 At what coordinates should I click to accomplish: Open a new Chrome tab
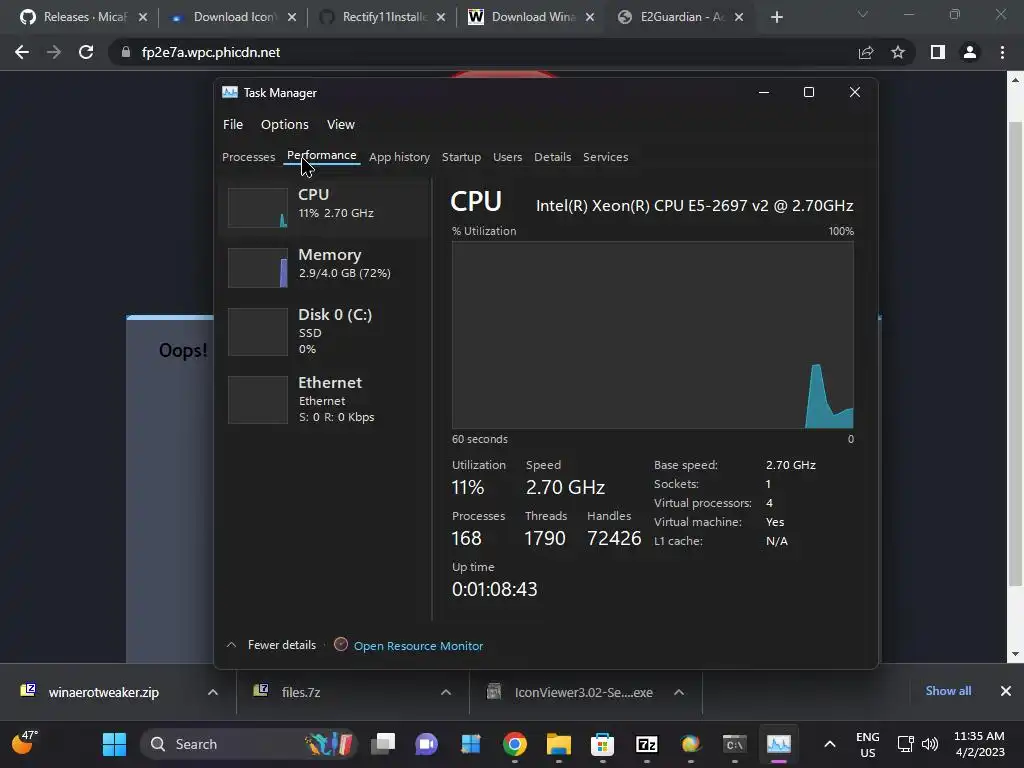(776, 17)
